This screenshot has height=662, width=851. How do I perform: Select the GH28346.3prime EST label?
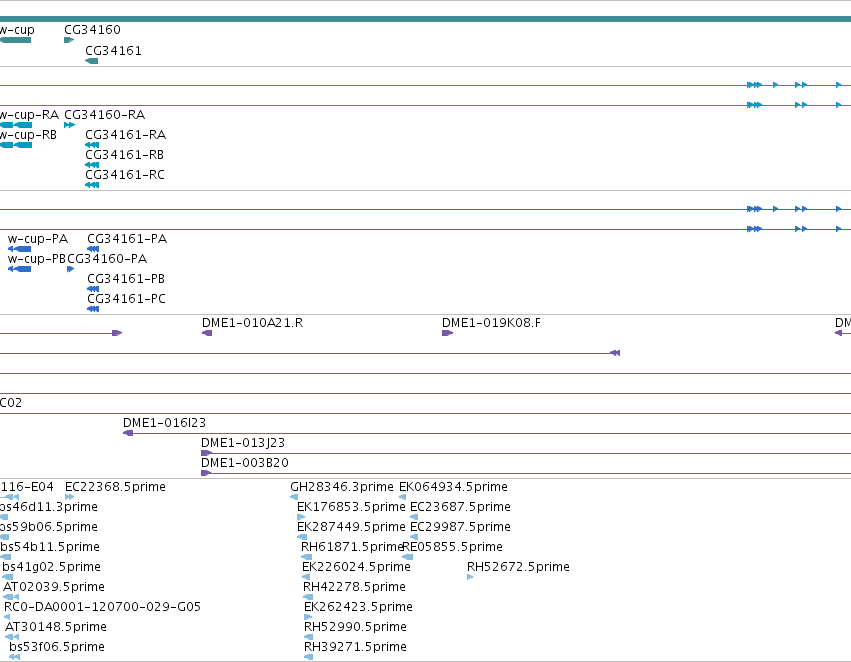pyautogui.click(x=342, y=487)
